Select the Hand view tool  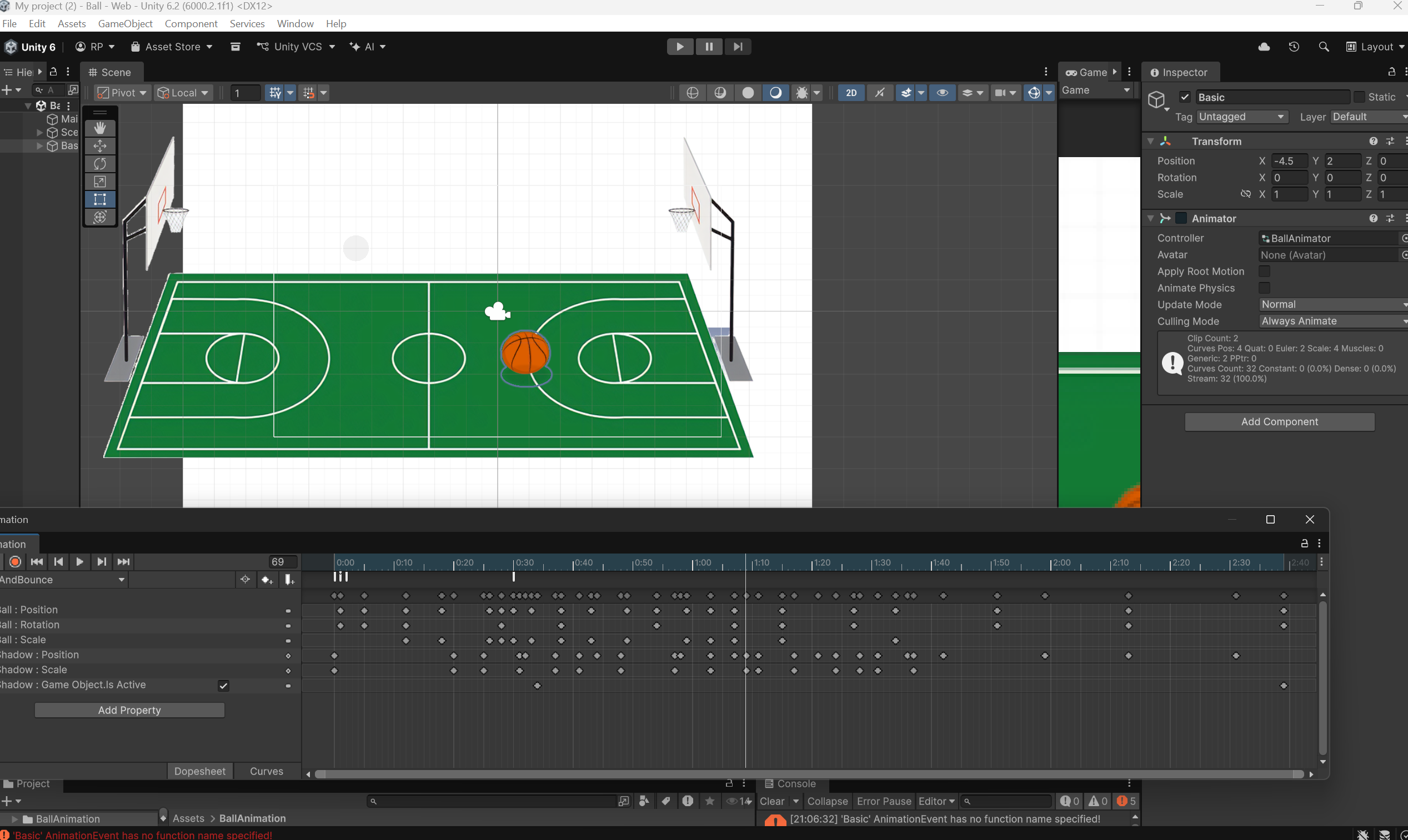click(x=100, y=128)
